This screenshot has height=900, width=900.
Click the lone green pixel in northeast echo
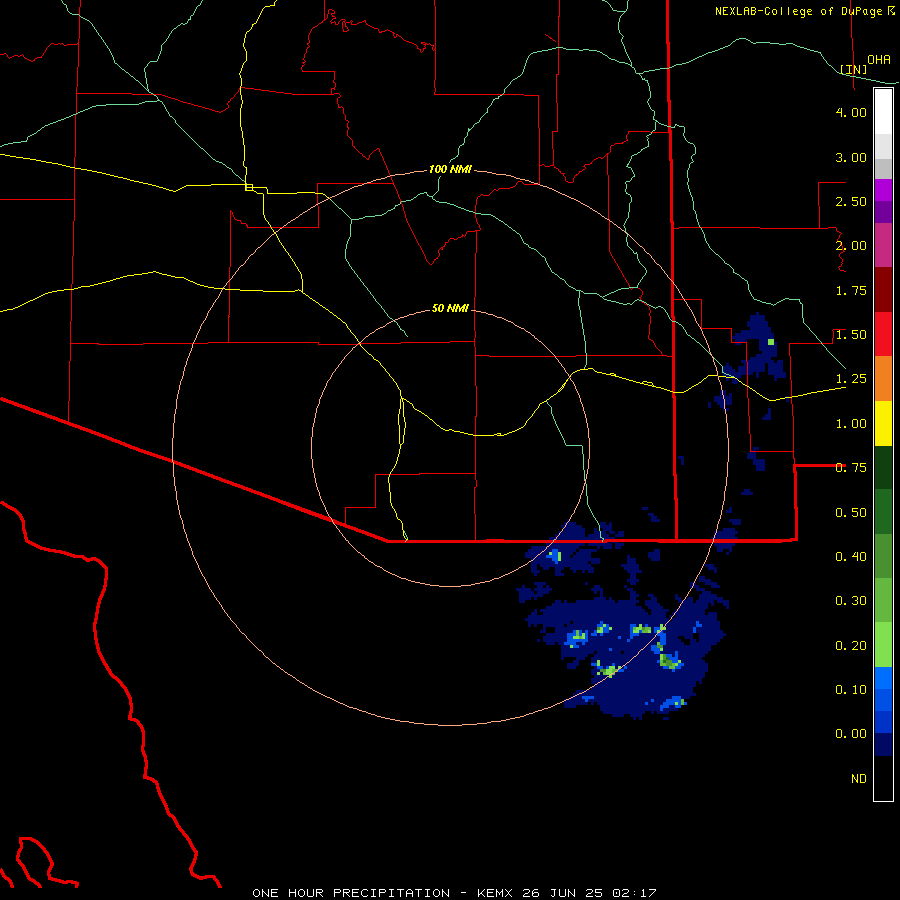771,342
